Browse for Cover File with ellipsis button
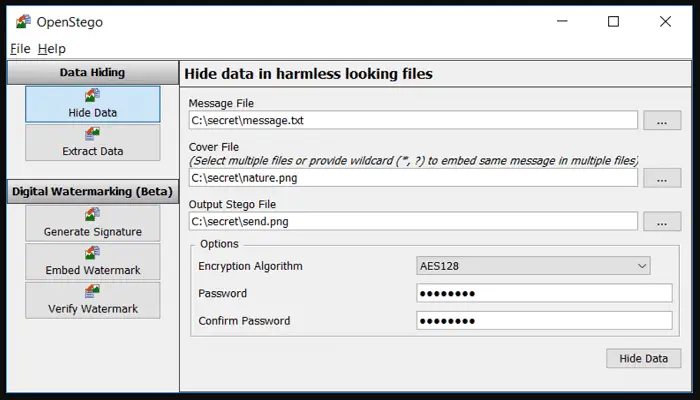Viewport: 700px width, 400px height. coord(662,178)
